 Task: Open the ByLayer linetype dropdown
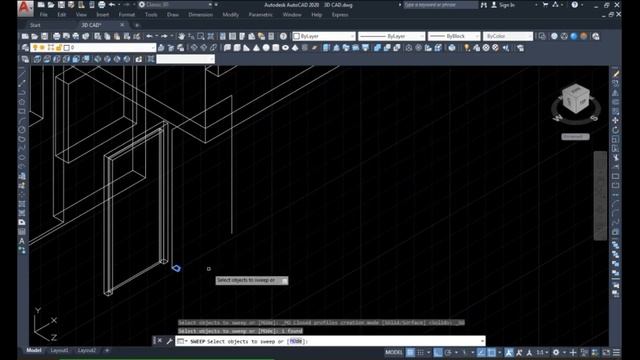pyautogui.click(x=422, y=36)
